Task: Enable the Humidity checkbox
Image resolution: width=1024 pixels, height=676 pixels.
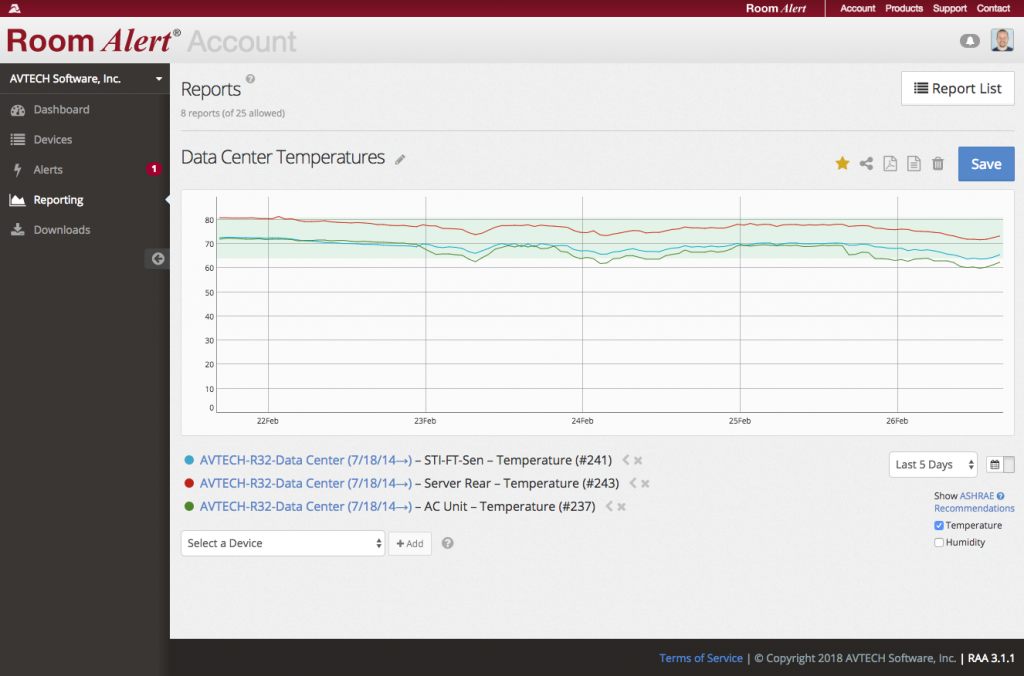Action: click(x=937, y=541)
